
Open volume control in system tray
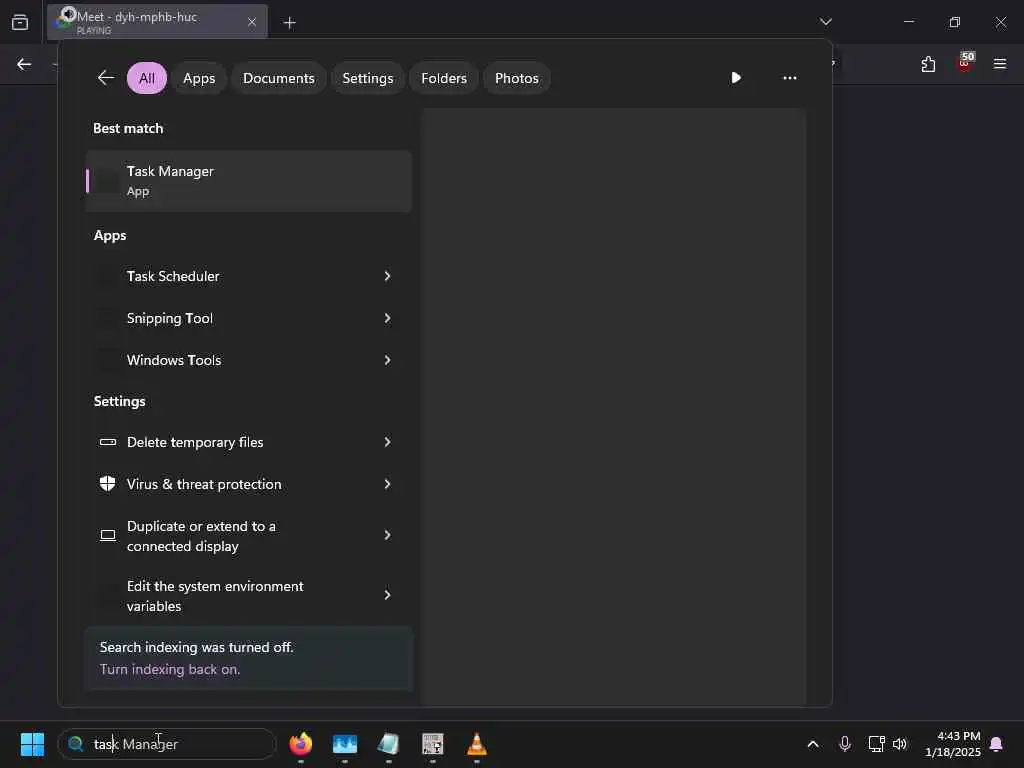[x=900, y=744]
